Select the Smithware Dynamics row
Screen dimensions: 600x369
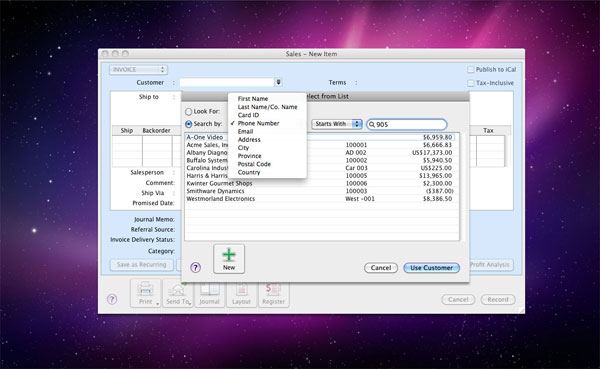pos(321,191)
